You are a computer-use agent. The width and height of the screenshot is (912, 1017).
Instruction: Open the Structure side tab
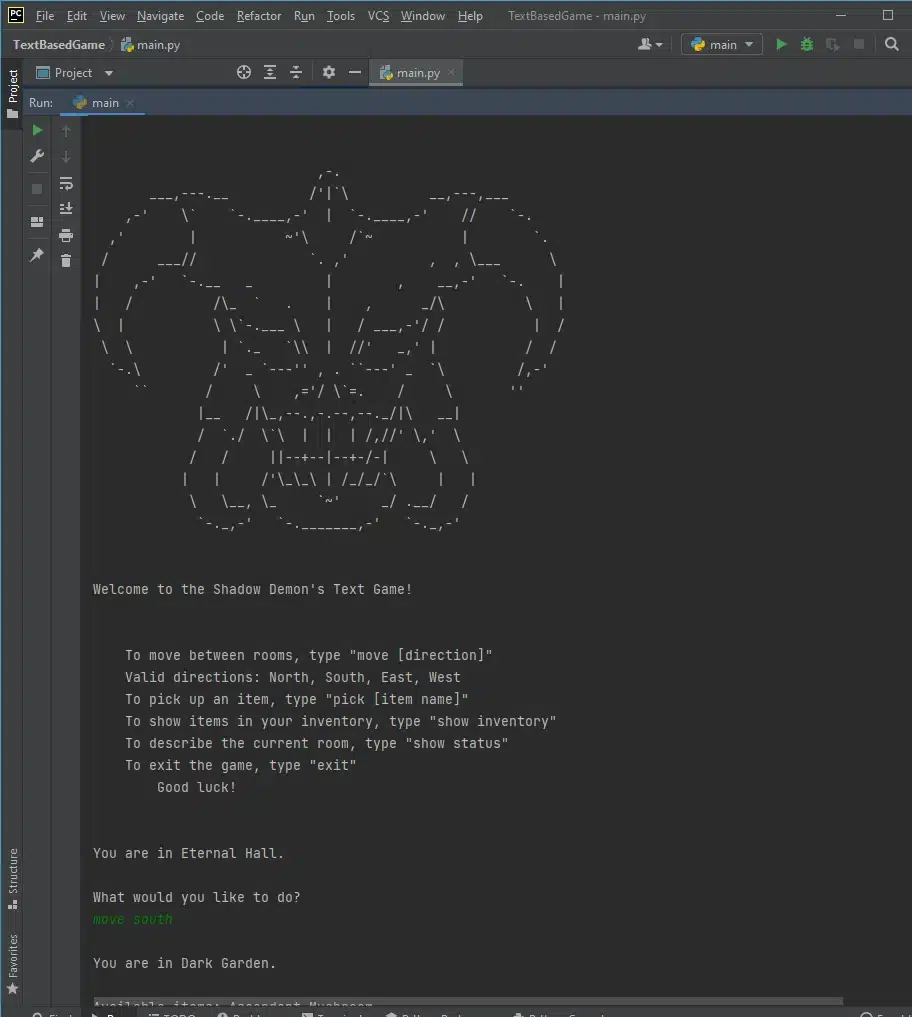(x=12, y=878)
